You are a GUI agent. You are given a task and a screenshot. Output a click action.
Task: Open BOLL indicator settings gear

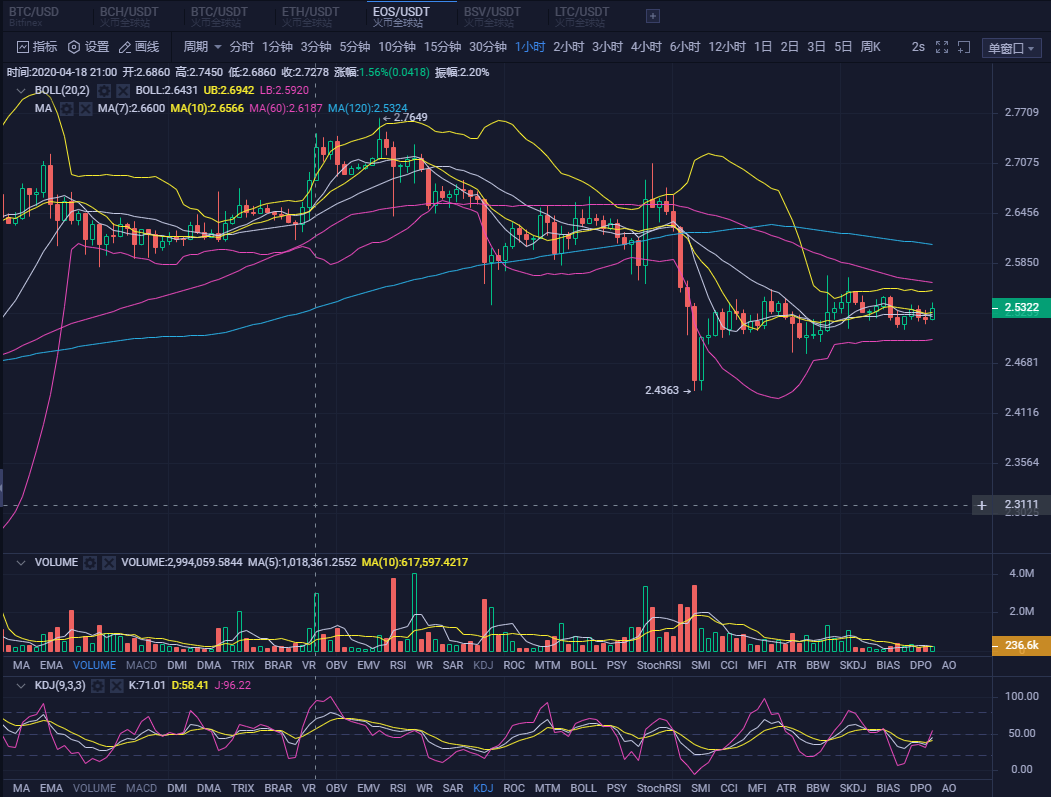pyautogui.click(x=104, y=90)
